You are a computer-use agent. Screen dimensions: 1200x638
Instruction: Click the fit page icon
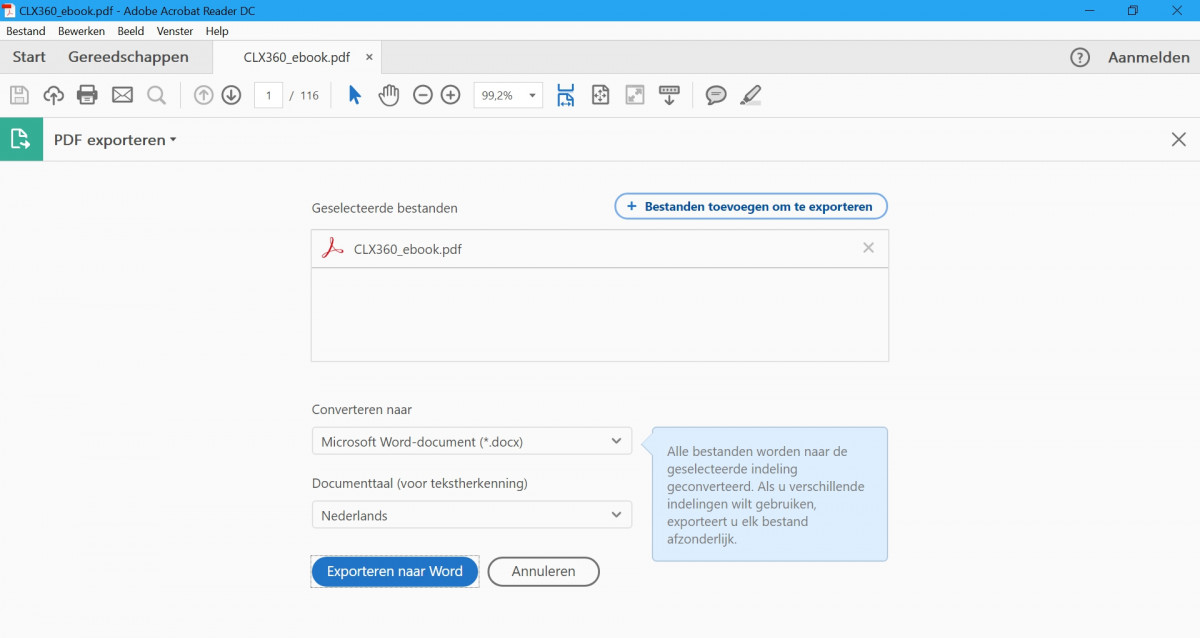click(x=600, y=95)
